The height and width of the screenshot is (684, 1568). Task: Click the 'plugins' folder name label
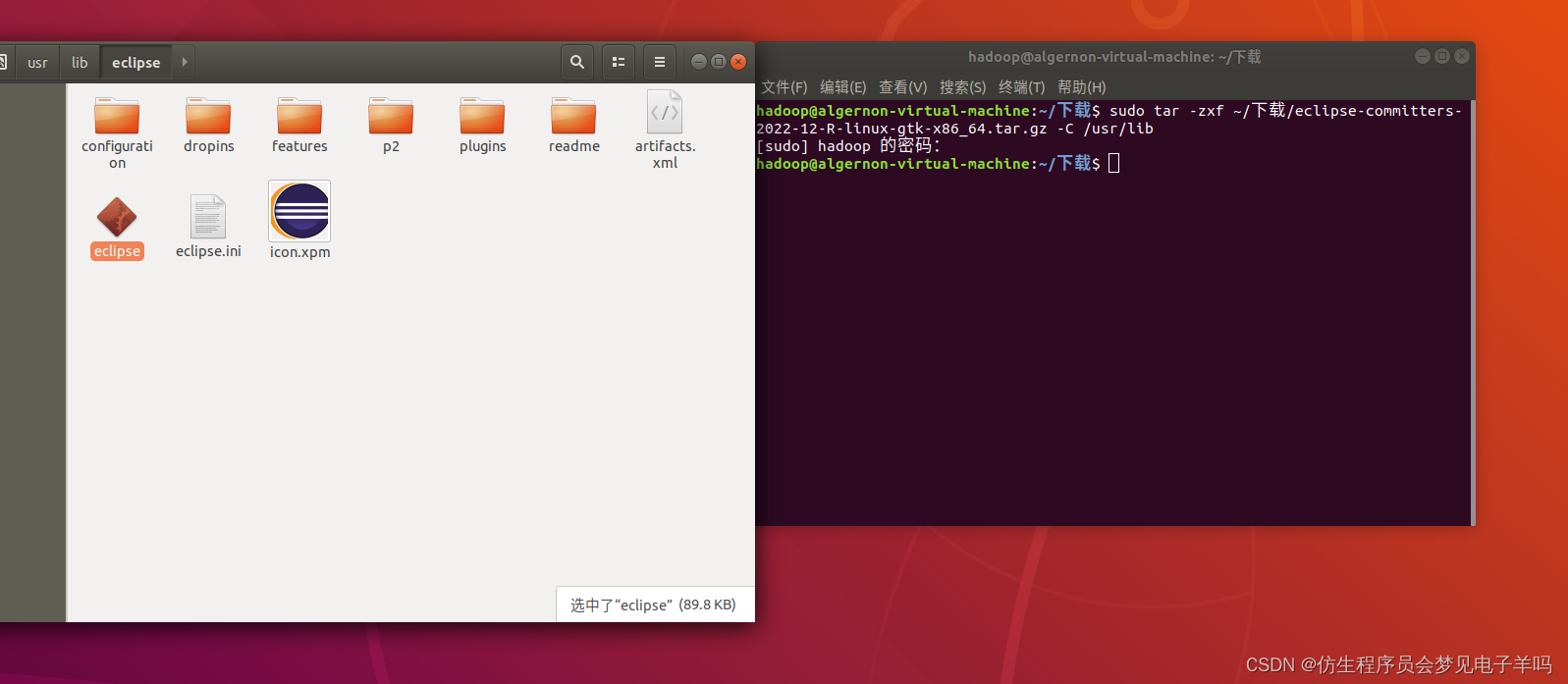(483, 146)
